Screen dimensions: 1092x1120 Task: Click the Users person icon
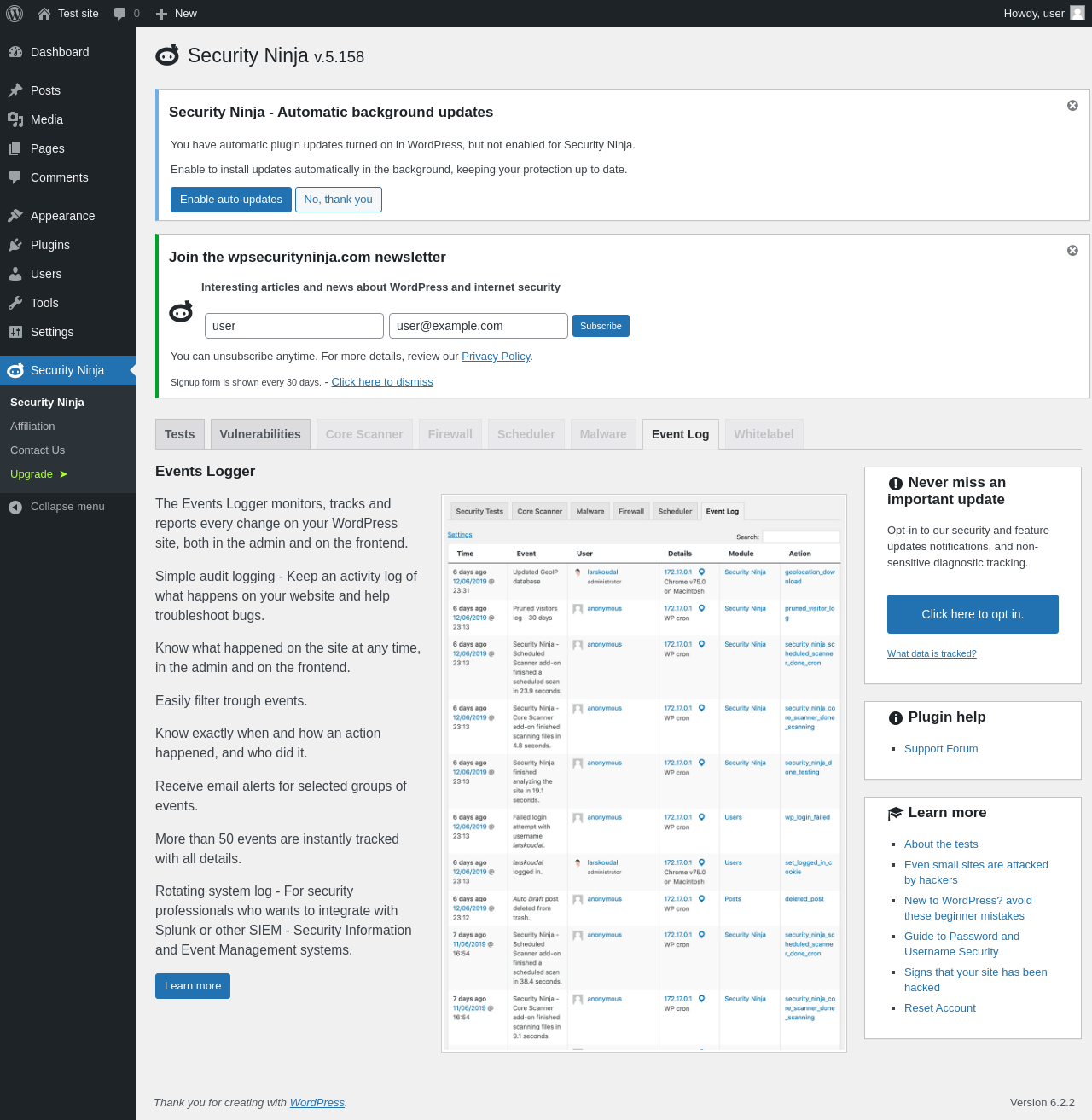(x=15, y=274)
